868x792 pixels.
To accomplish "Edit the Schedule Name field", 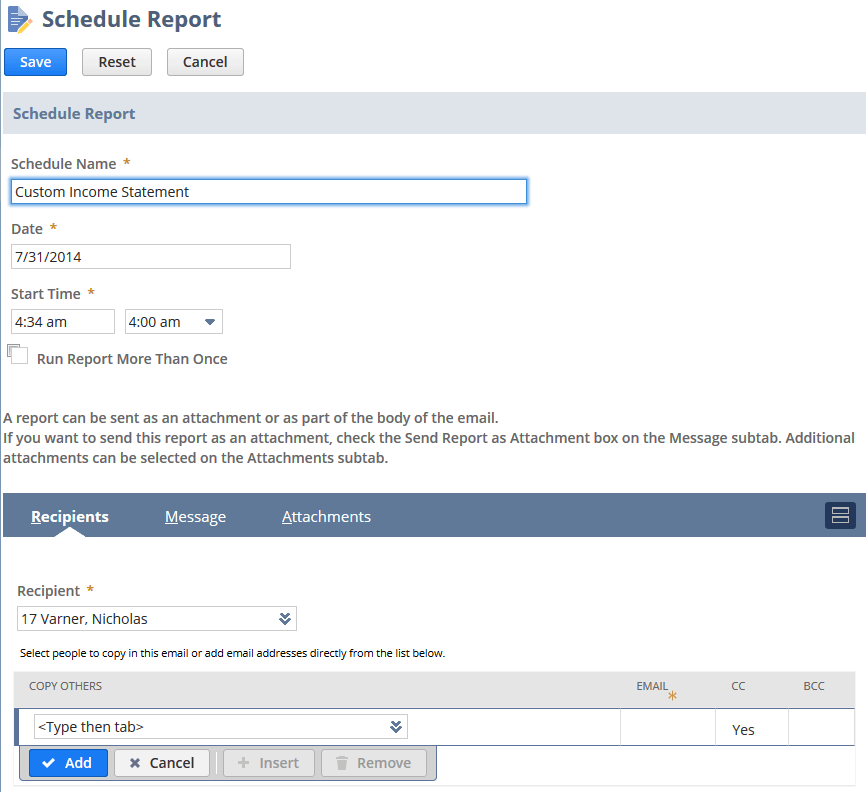I will (269, 191).
